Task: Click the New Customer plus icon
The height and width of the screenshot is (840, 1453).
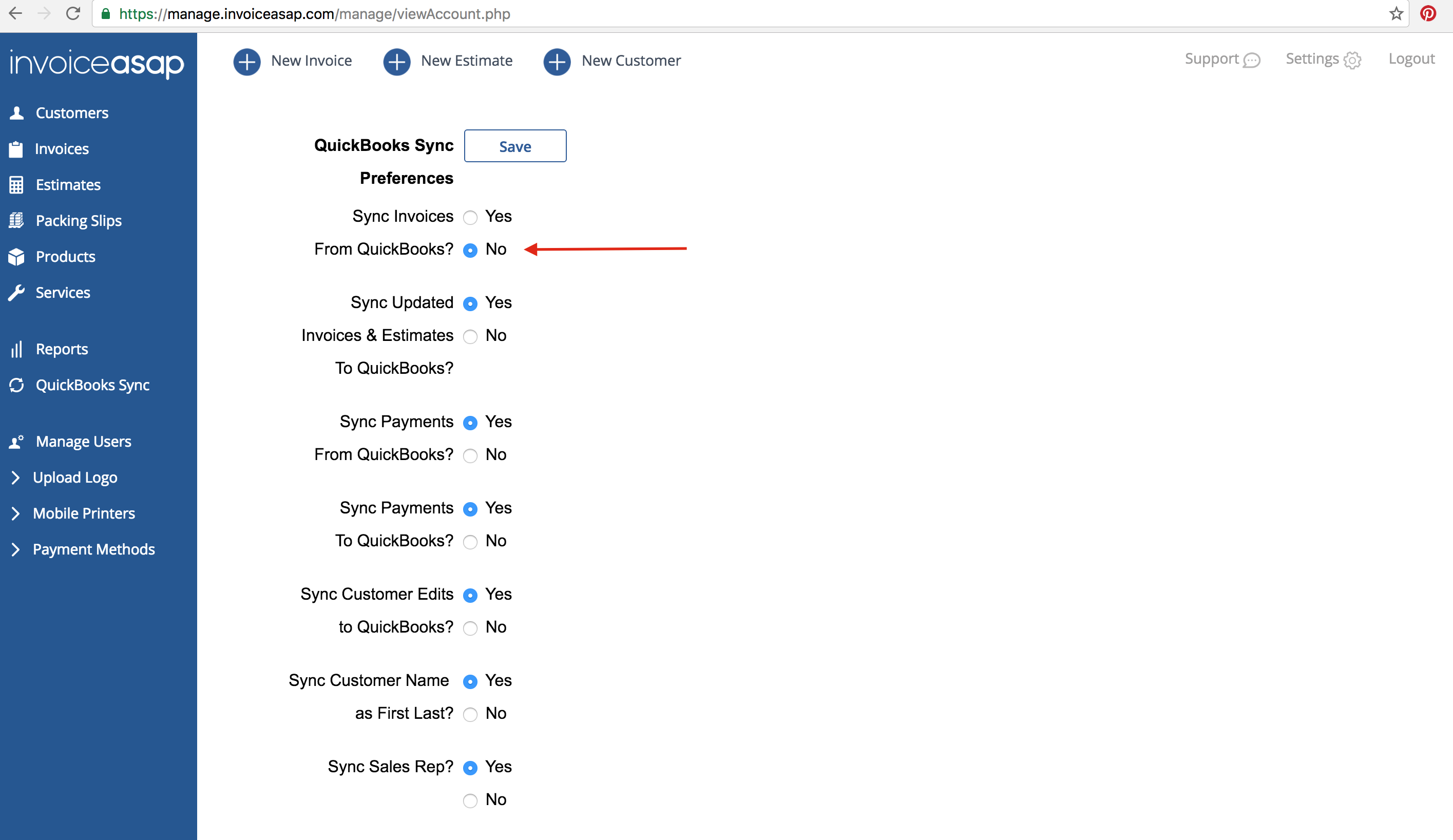Action: 557,61
